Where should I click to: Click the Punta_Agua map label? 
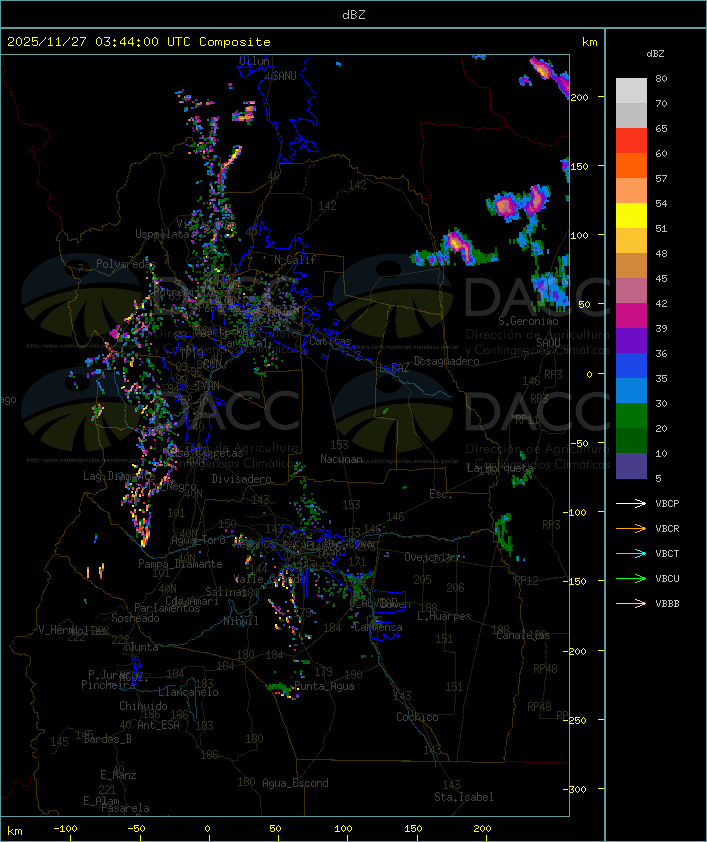324,686
